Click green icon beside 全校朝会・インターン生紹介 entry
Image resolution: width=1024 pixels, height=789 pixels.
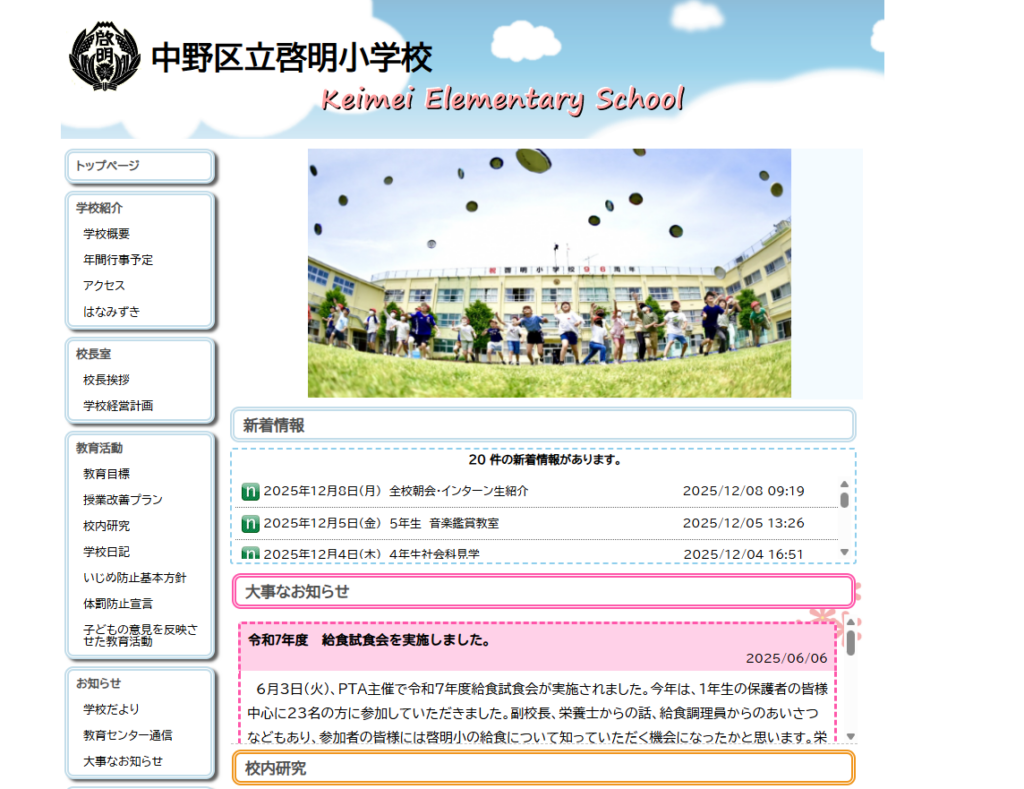pyautogui.click(x=251, y=491)
